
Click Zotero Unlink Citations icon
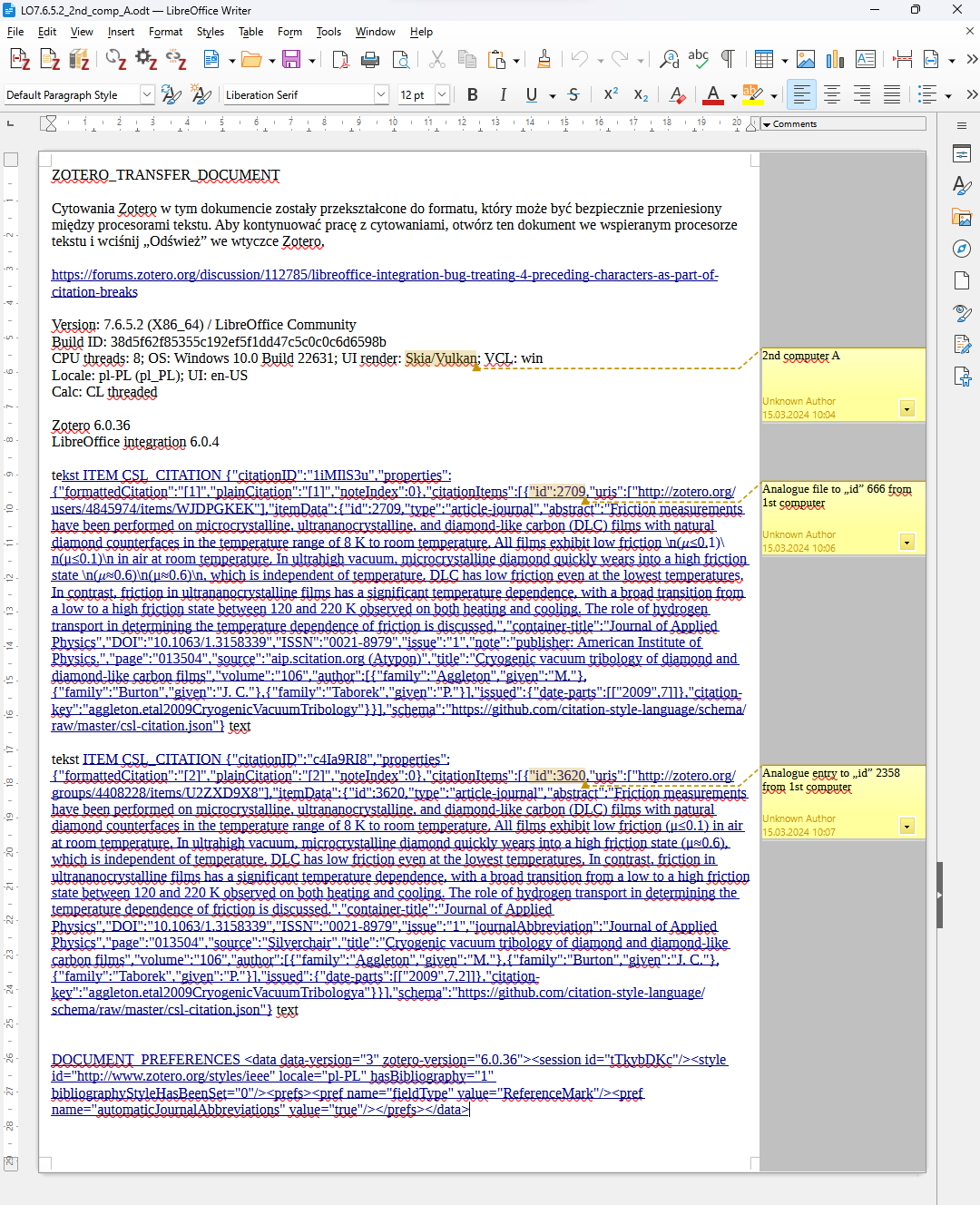[x=176, y=60]
